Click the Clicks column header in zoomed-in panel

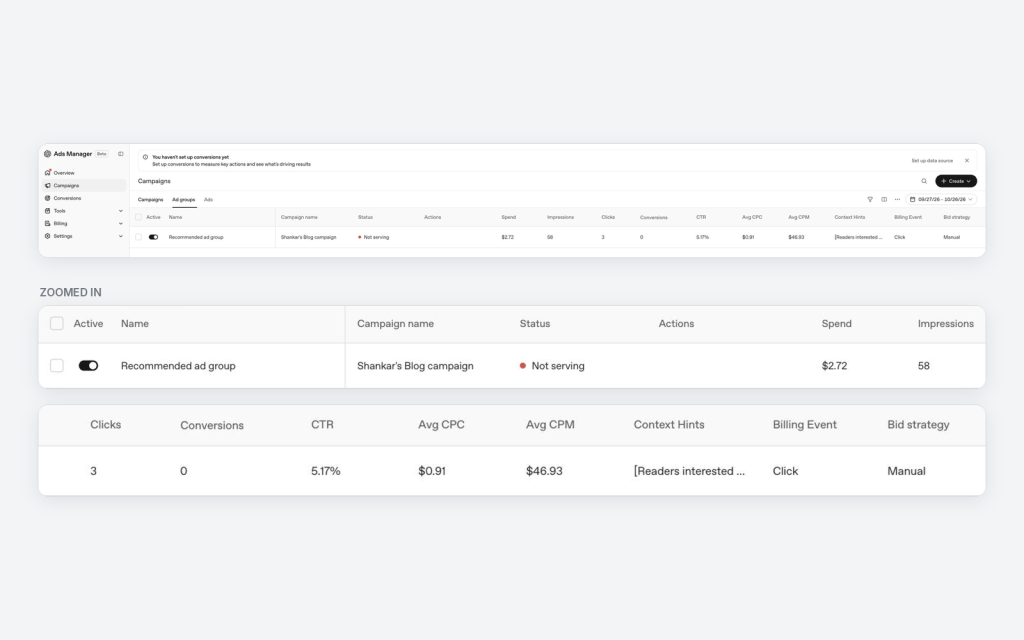[x=105, y=424]
